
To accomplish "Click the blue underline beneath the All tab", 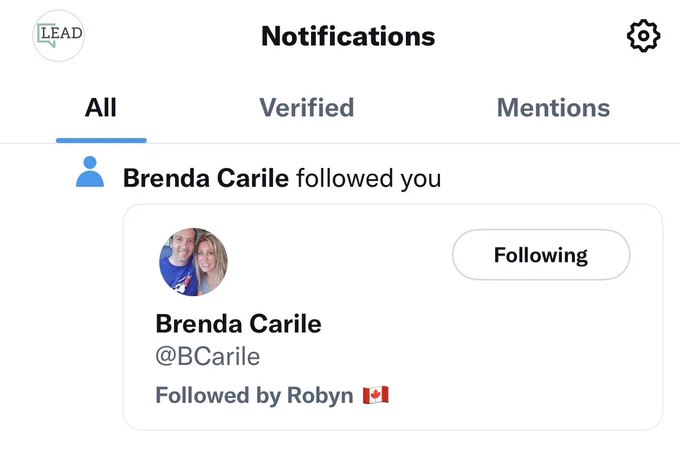I will [x=101, y=140].
